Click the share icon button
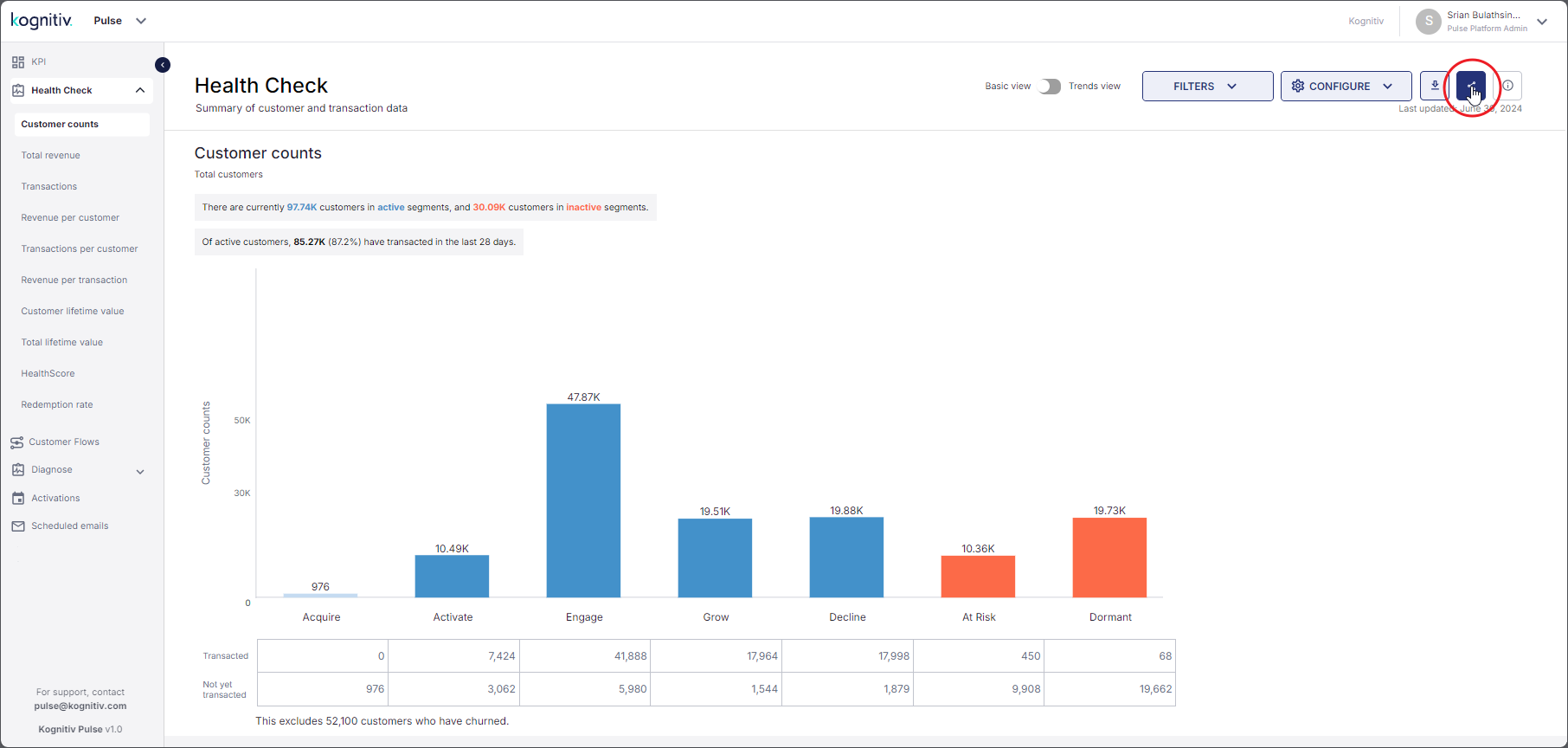Screen dimensions: 1568x748 tap(1471, 86)
